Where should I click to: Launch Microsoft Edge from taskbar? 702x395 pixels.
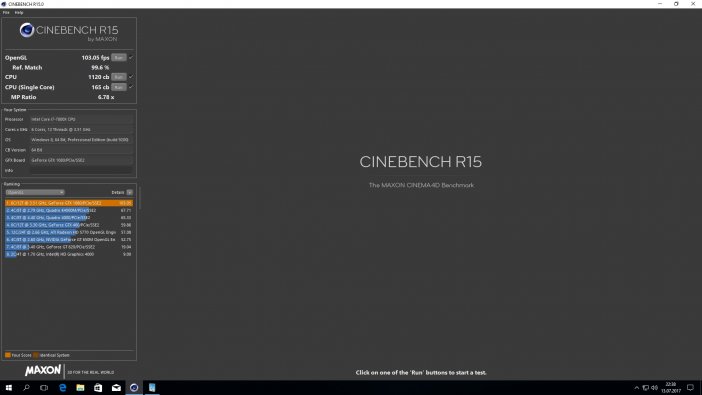62,388
